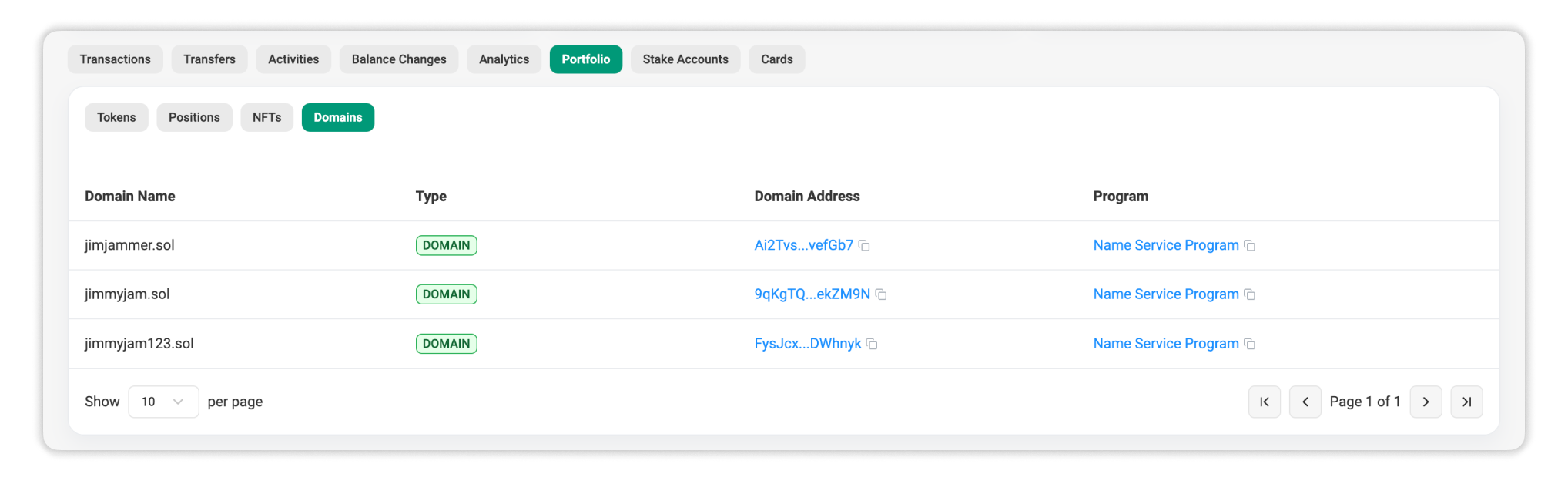1568x481 pixels.
Task: Open the Transfers tab
Action: pyautogui.click(x=209, y=59)
